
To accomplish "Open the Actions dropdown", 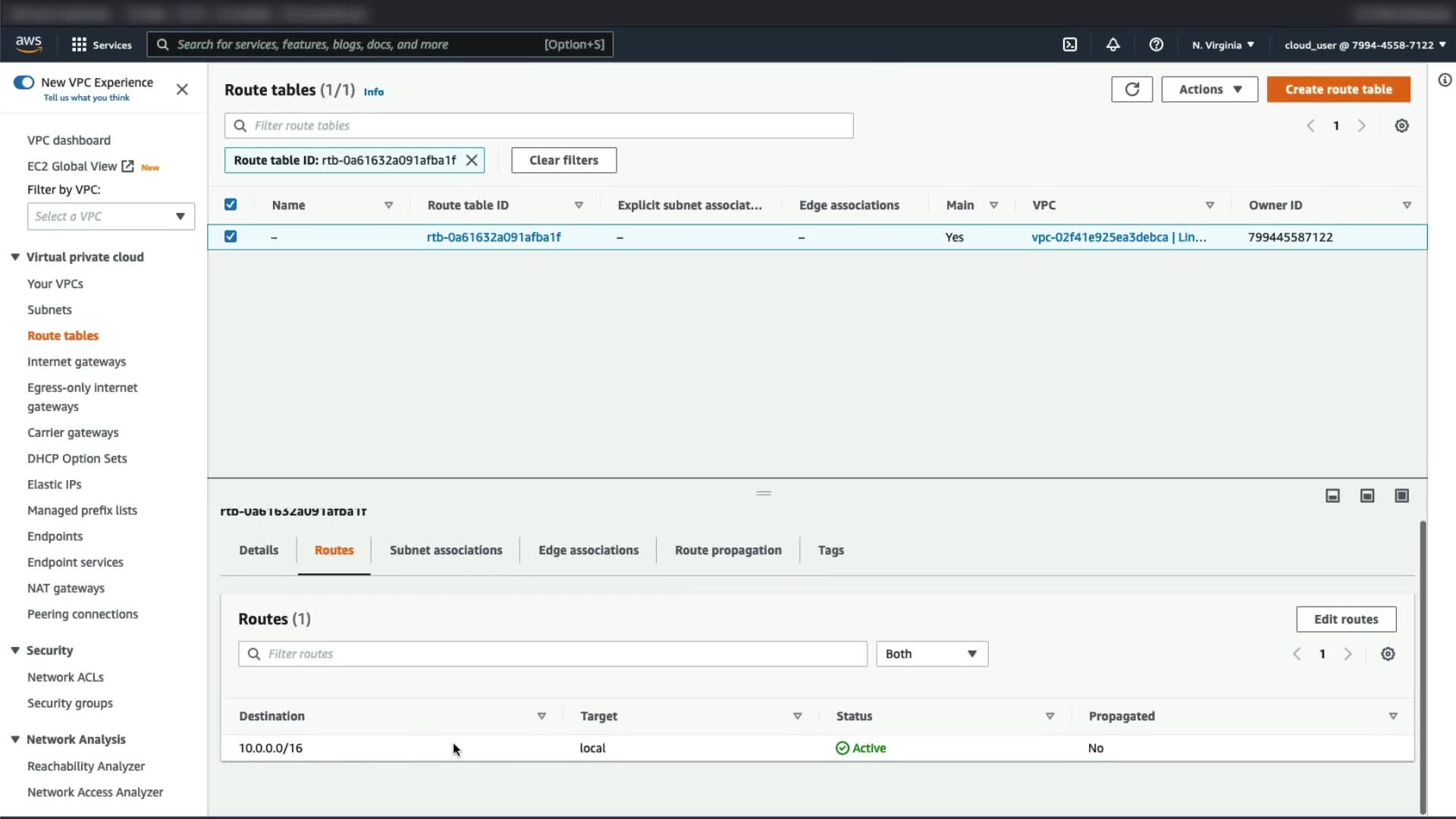I will point(1210,89).
